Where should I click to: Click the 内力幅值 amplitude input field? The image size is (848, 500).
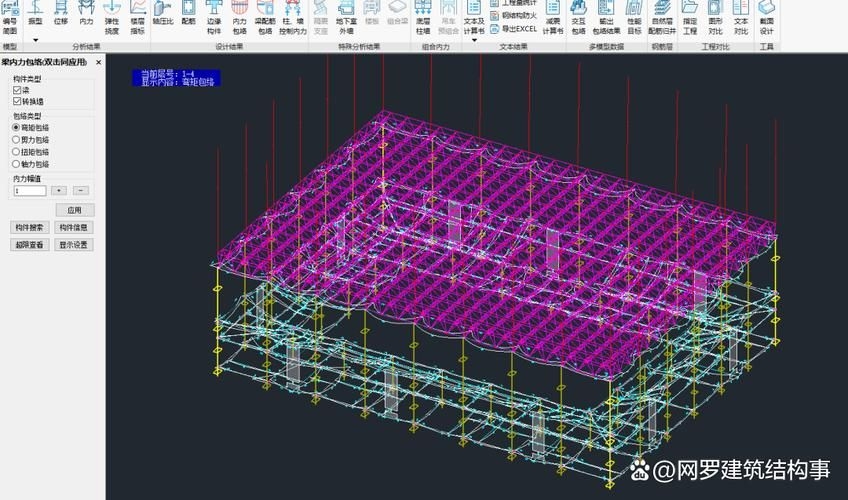point(29,190)
